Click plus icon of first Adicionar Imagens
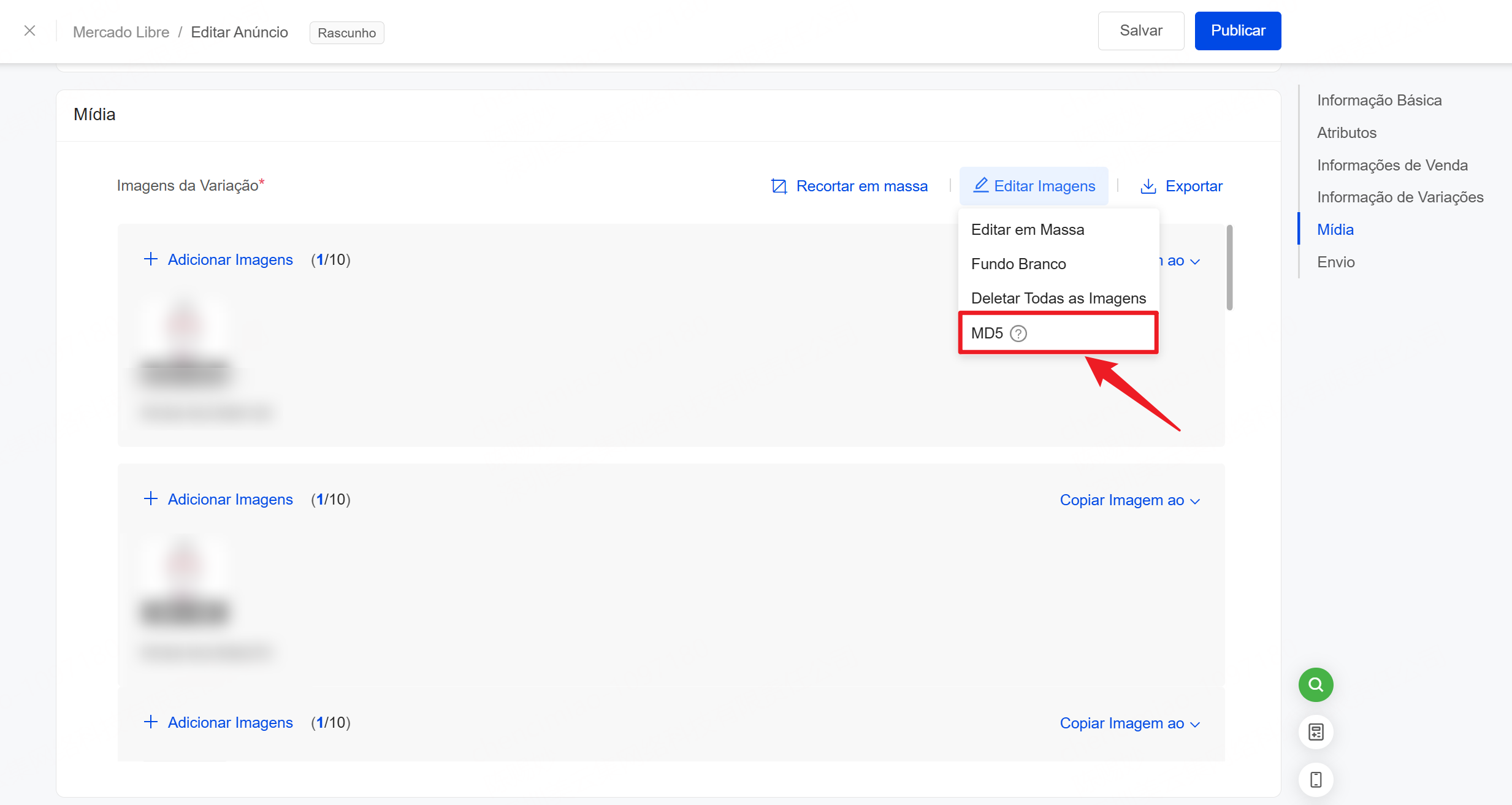This screenshot has width=1512, height=805. click(150, 259)
